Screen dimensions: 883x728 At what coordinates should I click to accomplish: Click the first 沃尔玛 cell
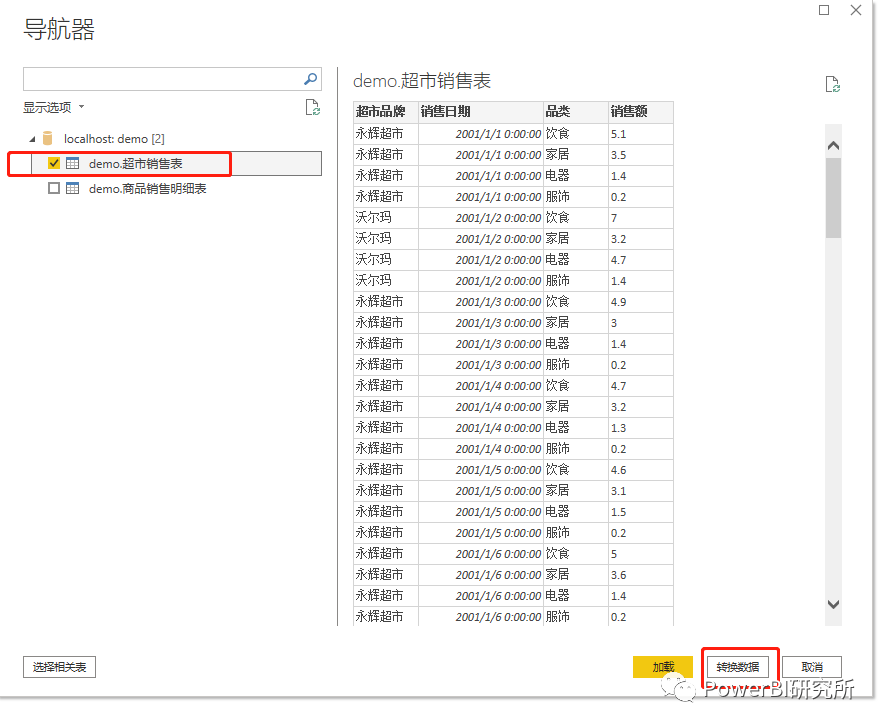tap(386, 217)
